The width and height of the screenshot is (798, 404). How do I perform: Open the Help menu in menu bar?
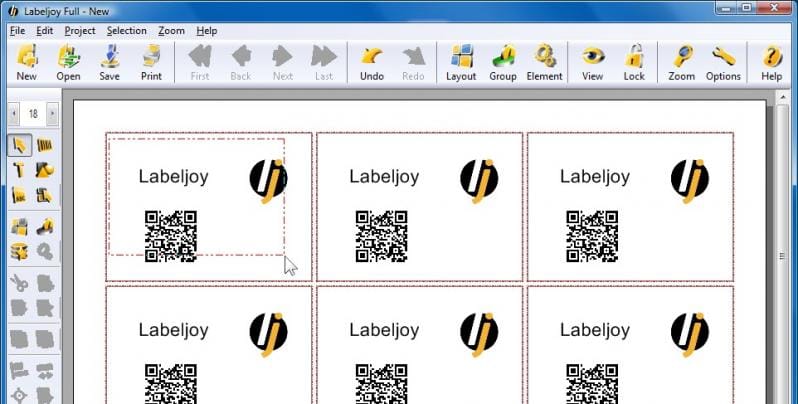(207, 31)
